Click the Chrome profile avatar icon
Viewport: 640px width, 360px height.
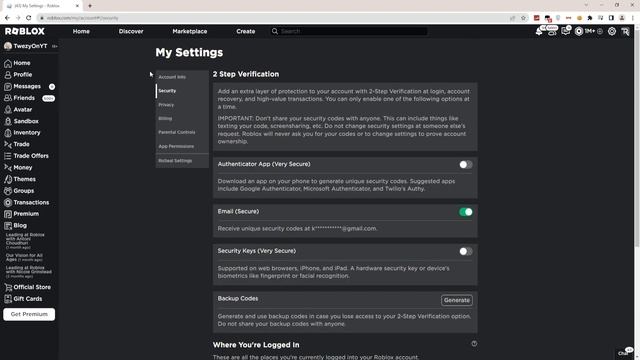622,18
